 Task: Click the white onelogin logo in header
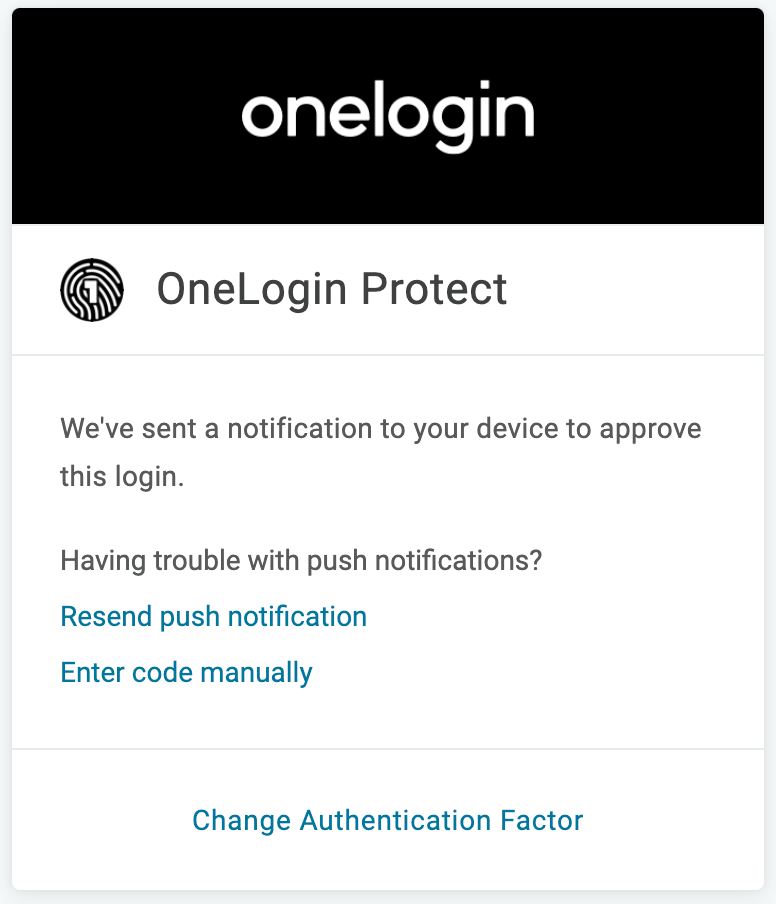[388, 116]
